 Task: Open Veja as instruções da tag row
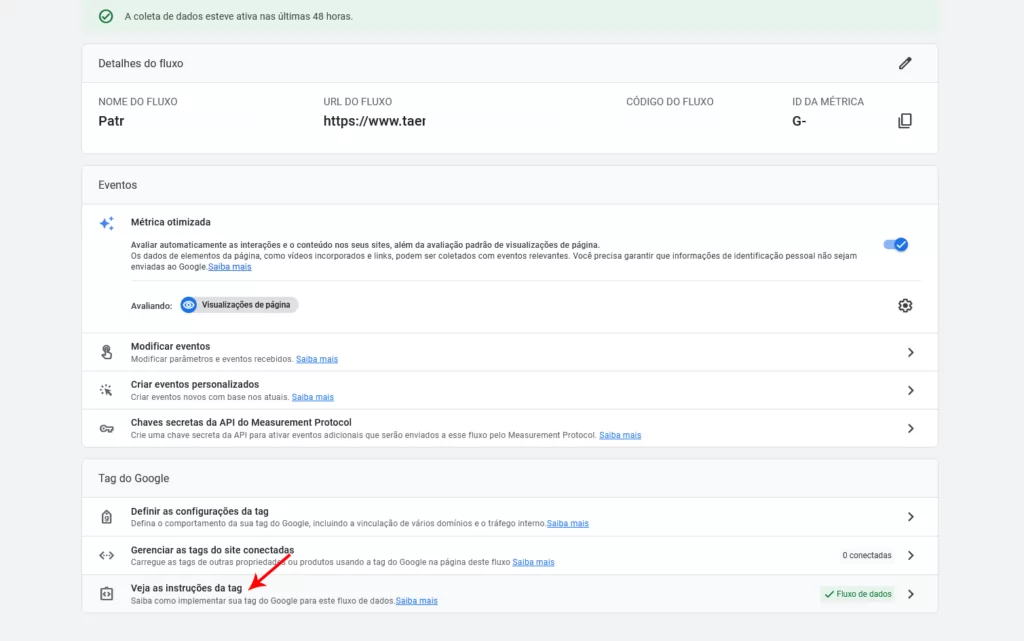[509, 594]
